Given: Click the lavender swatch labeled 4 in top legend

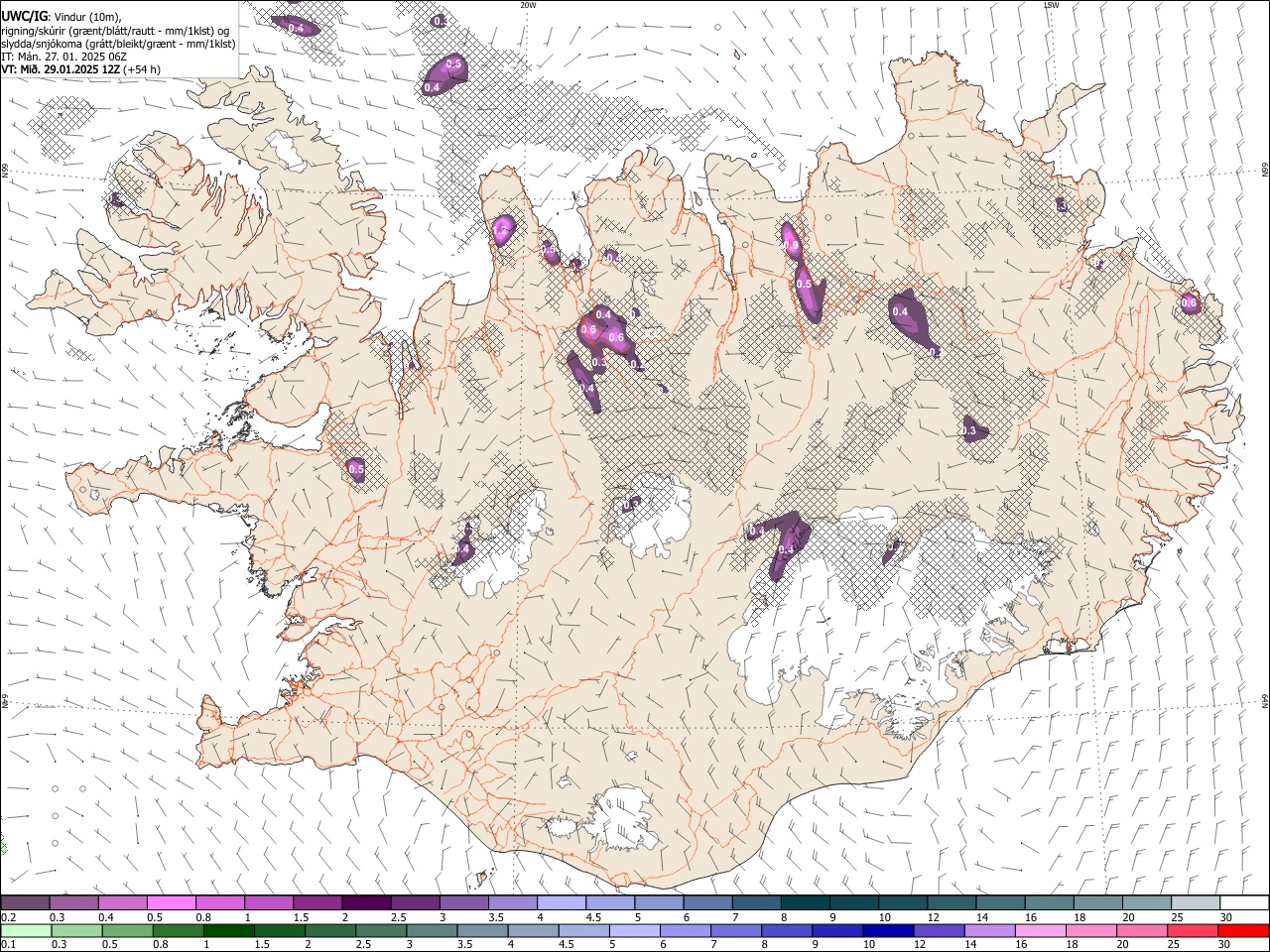Looking at the screenshot, I should (562, 903).
